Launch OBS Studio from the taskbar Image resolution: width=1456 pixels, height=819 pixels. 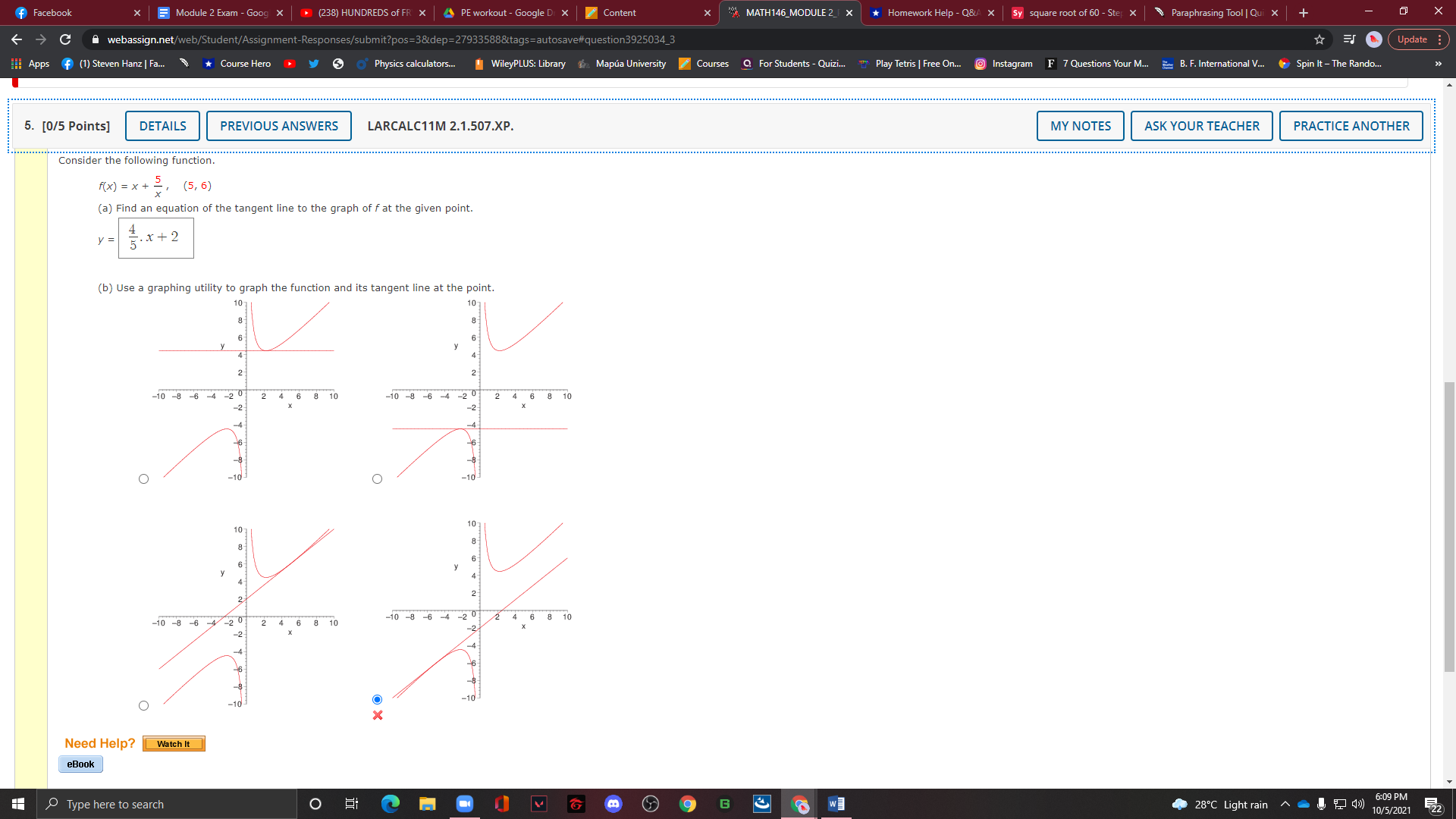point(650,804)
